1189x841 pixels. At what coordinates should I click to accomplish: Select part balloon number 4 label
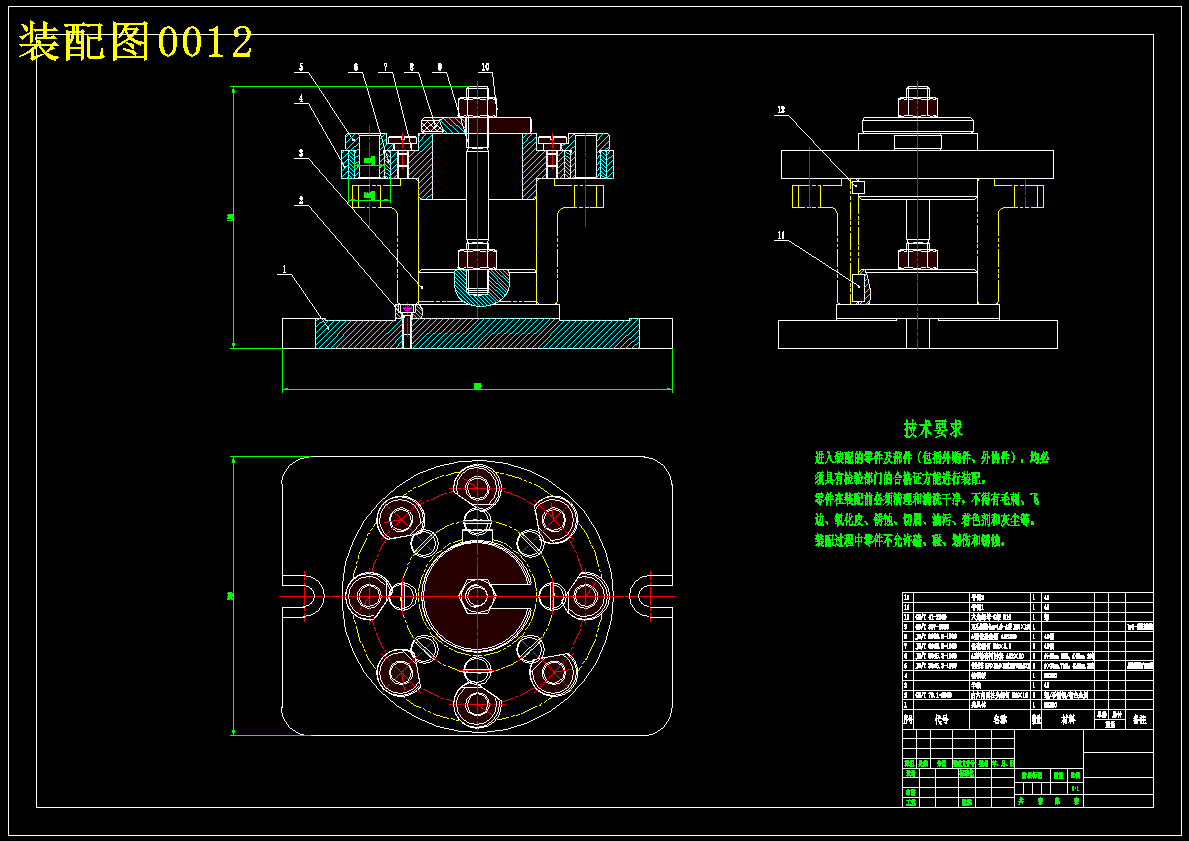[x=301, y=99]
